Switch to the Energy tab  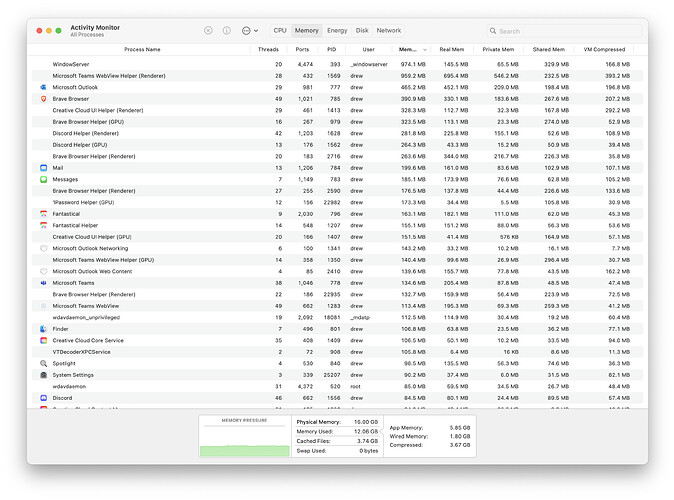pyautogui.click(x=337, y=31)
